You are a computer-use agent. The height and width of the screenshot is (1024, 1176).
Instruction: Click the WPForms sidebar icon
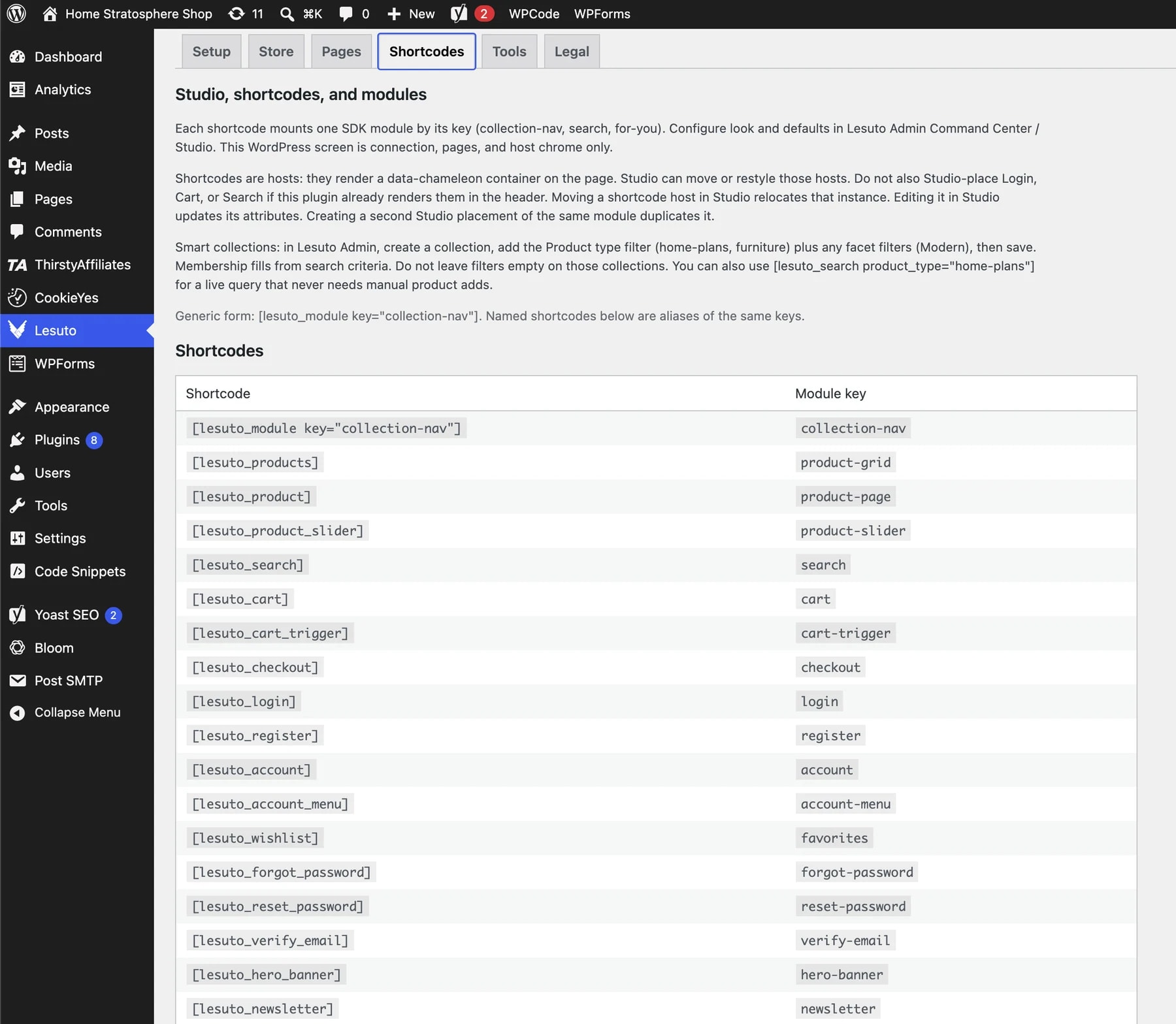point(18,364)
